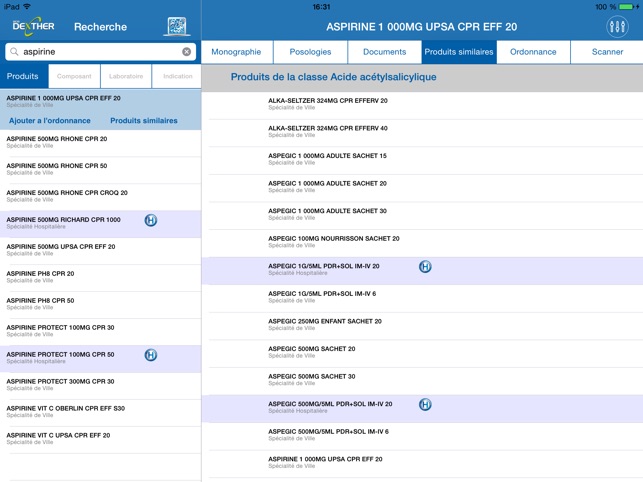Tap the H badge on ASPIRINE 500MG RICHARD
643x482 pixels.
click(x=151, y=220)
